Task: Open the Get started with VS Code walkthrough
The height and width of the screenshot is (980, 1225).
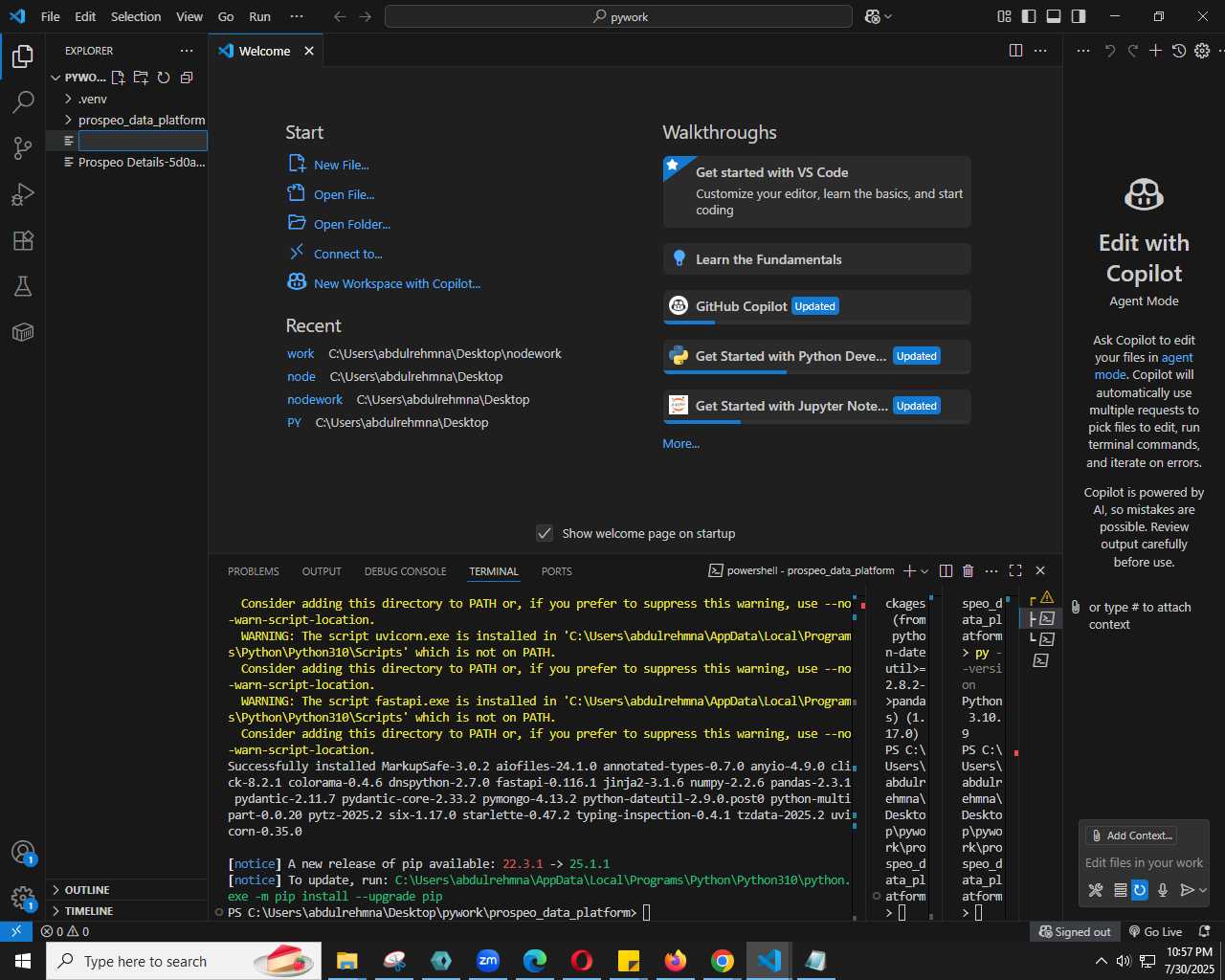Action: 816,191
